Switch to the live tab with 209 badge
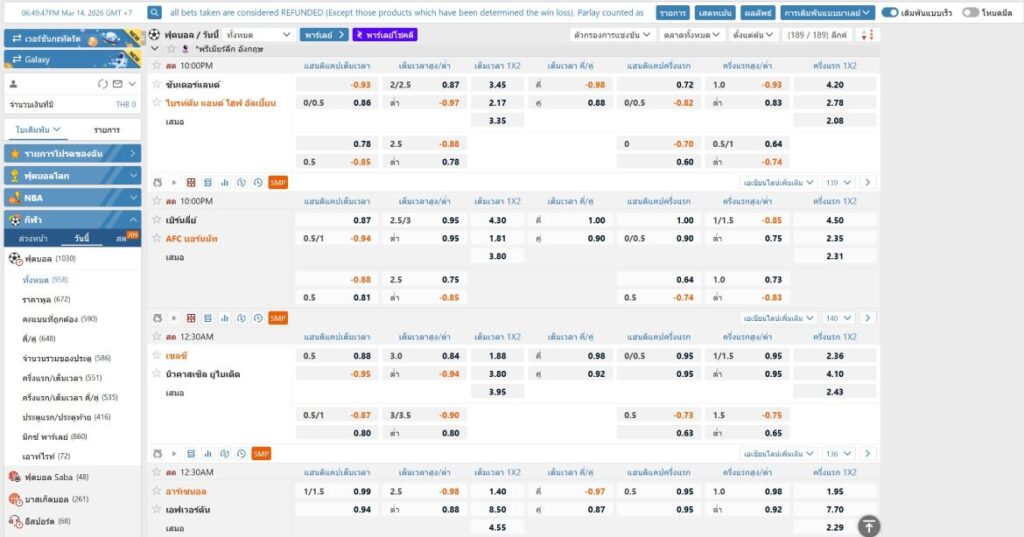This screenshot has height=537, width=1024. point(124,238)
